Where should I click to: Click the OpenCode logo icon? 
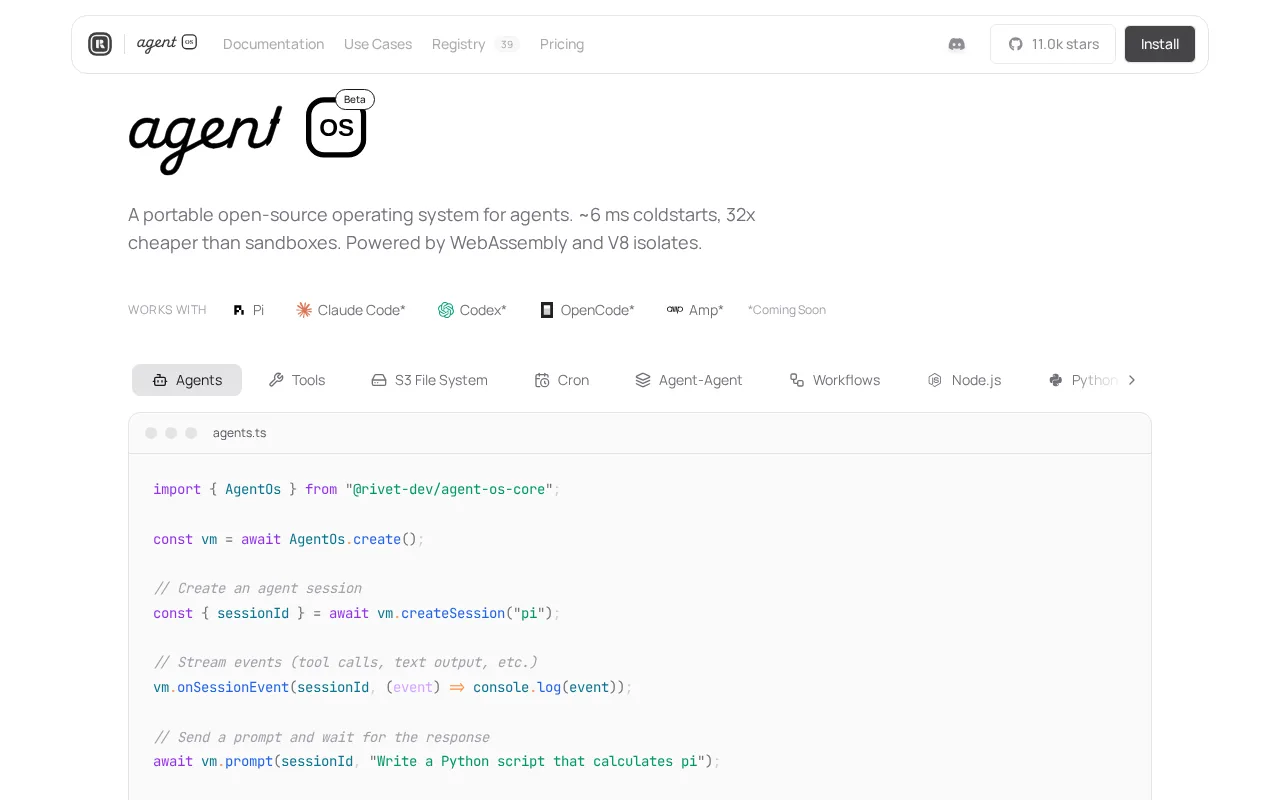pyautogui.click(x=547, y=310)
